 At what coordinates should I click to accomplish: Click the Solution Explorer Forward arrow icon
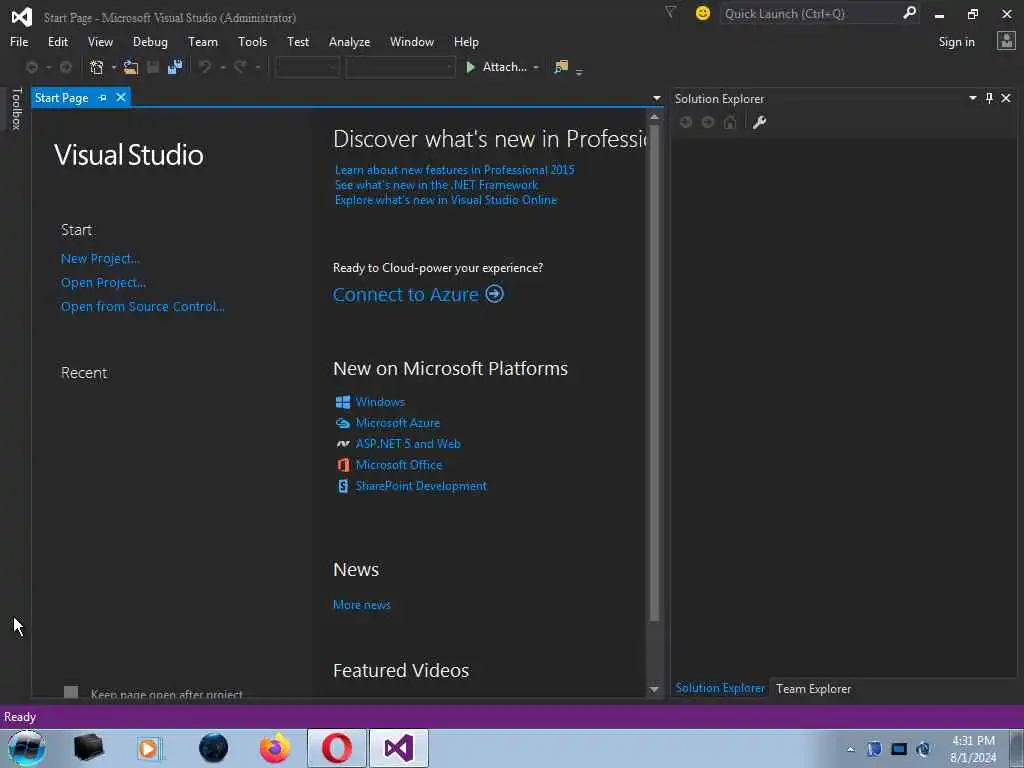pos(708,122)
